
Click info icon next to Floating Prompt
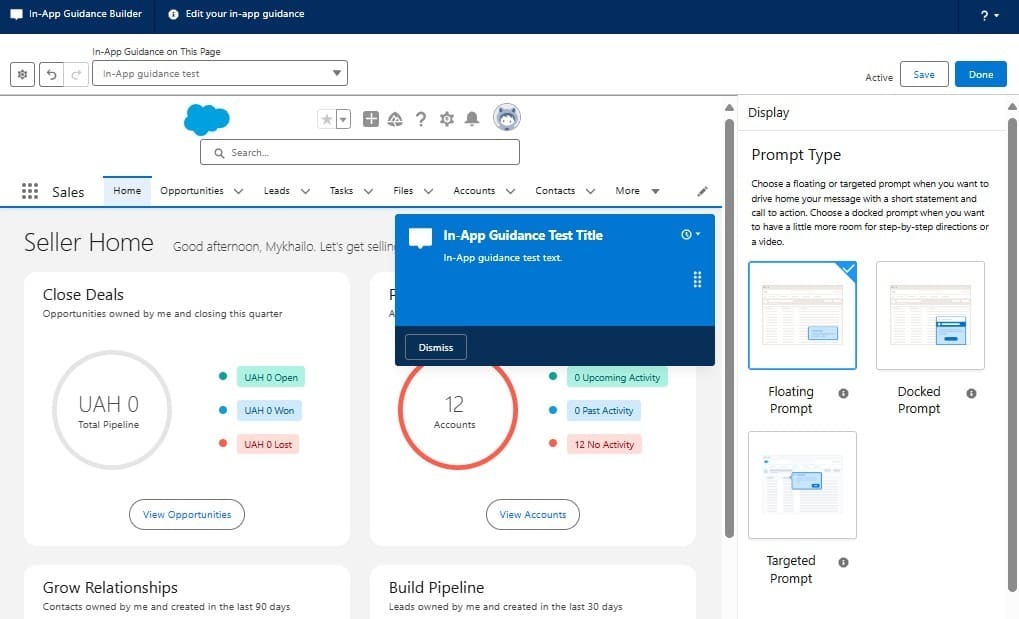pyautogui.click(x=844, y=393)
